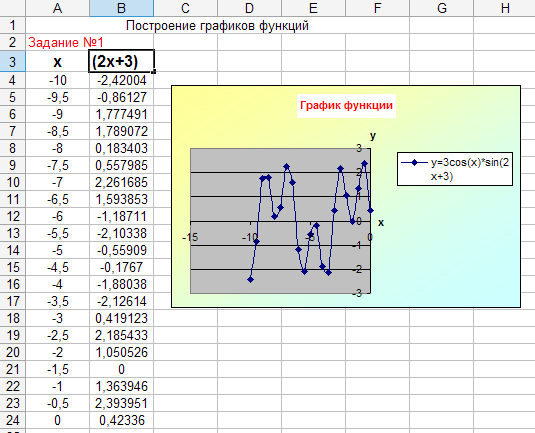This screenshot has width=535, height=433.
Task: Click cell with value 0,419123
Action: tap(121, 318)
